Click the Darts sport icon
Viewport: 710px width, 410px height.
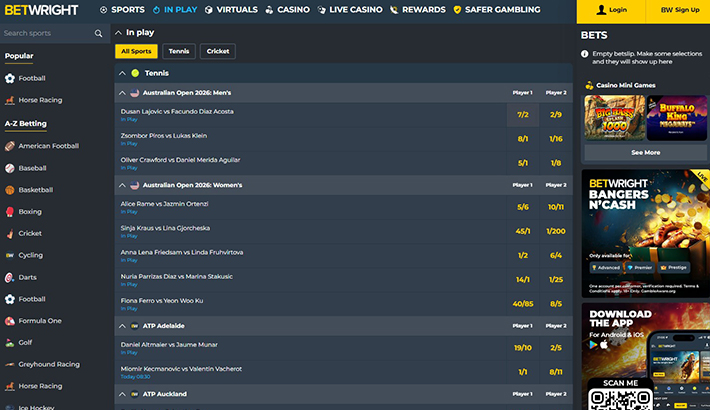point(10,277)
